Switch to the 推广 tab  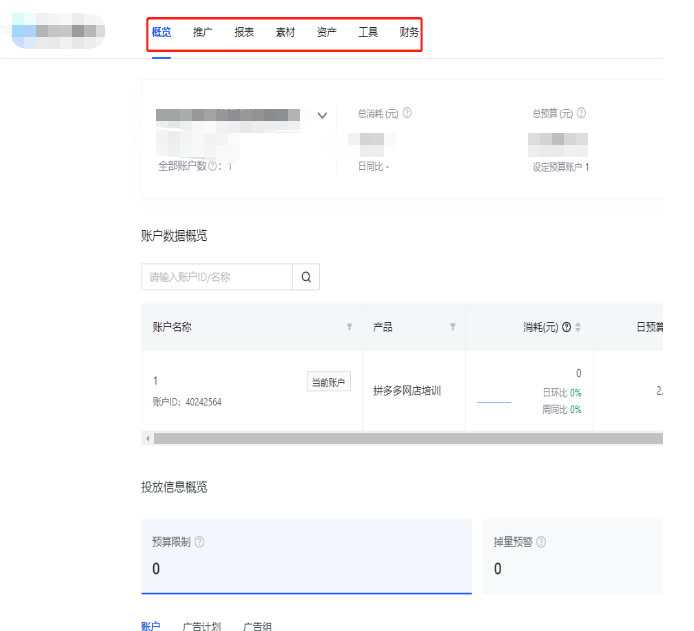(203, 32)
